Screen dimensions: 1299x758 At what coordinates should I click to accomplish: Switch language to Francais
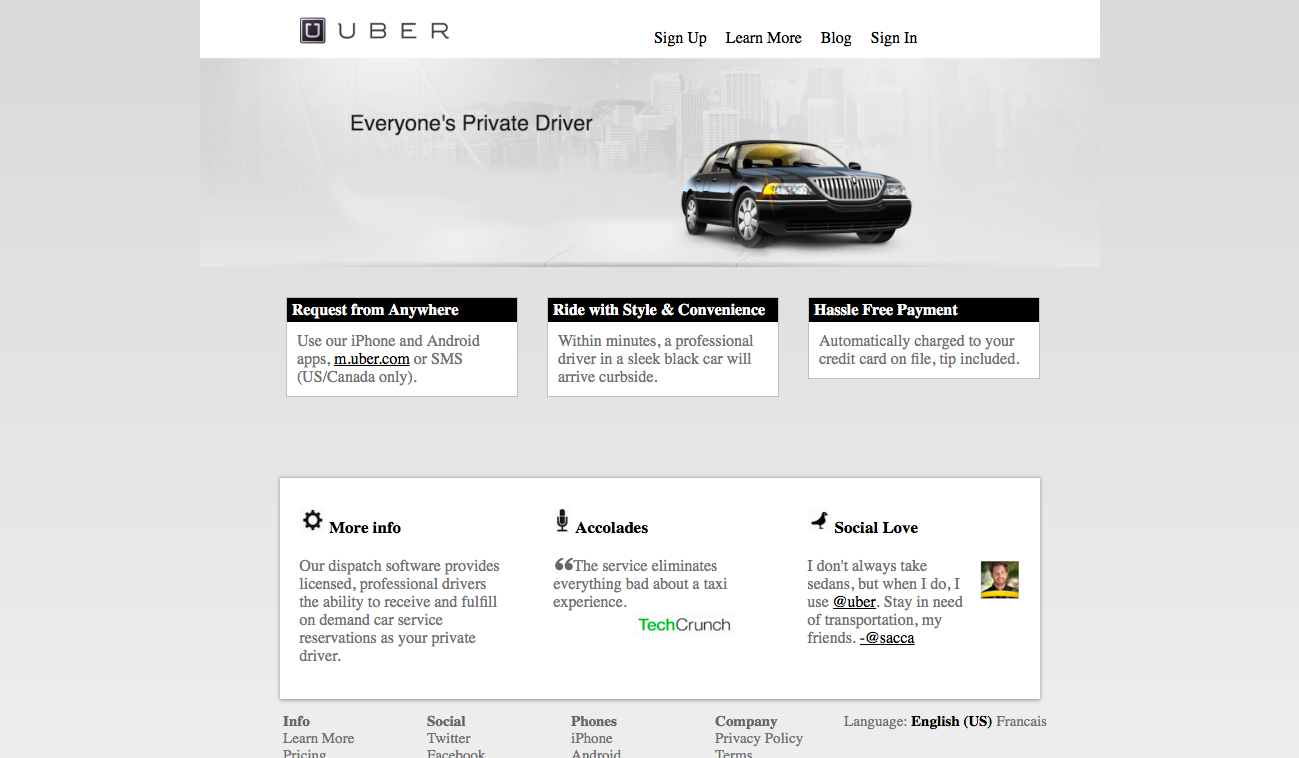coord(1021,721)
